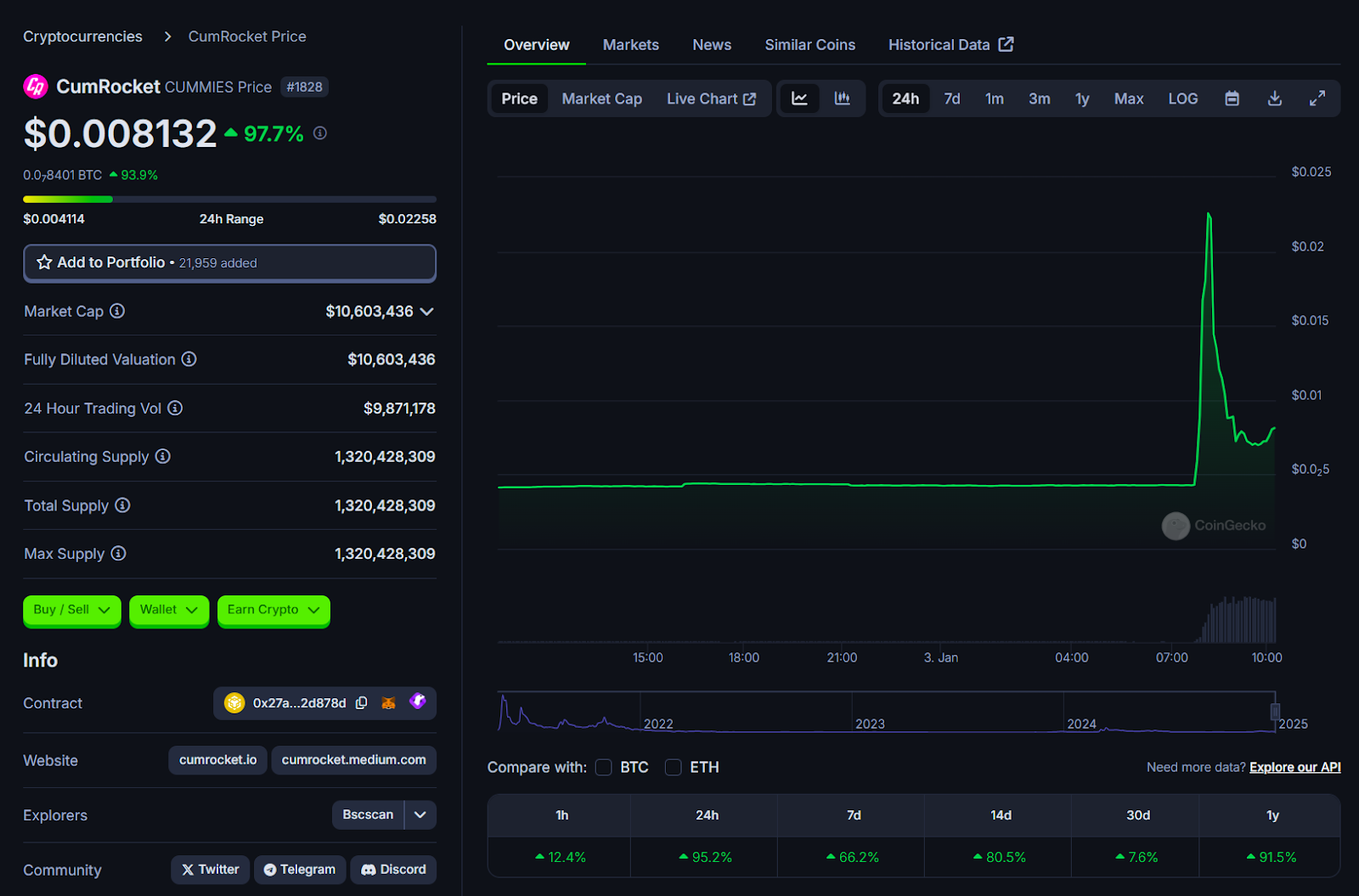Click the CumRocket coin logo

(36, 87)
